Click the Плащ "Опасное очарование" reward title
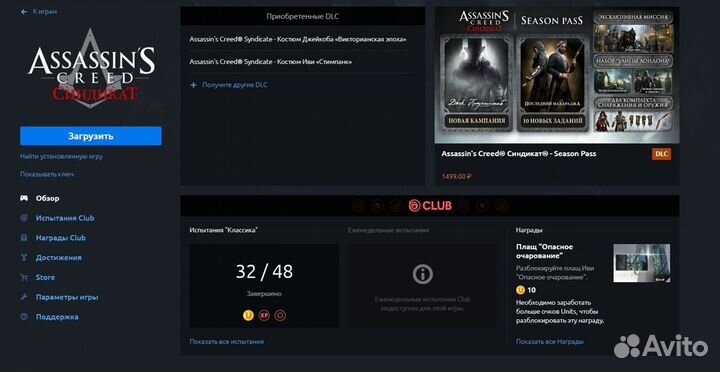This screenshot has width=720, height=372. point(544,251)
